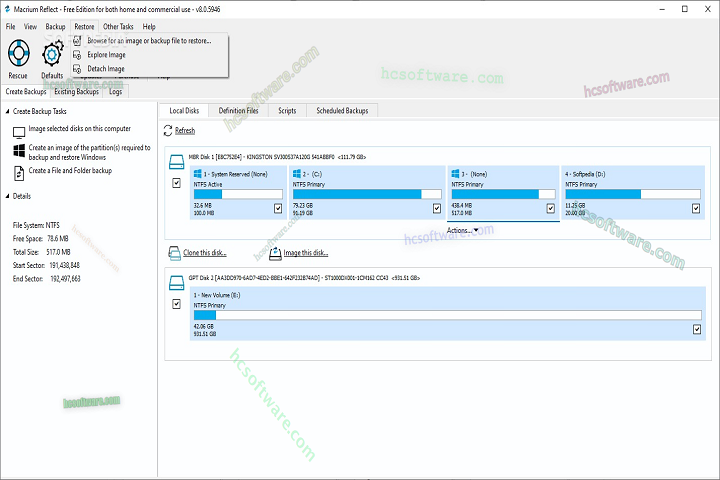Click the Browse for an image menu icon

(77, 40)
